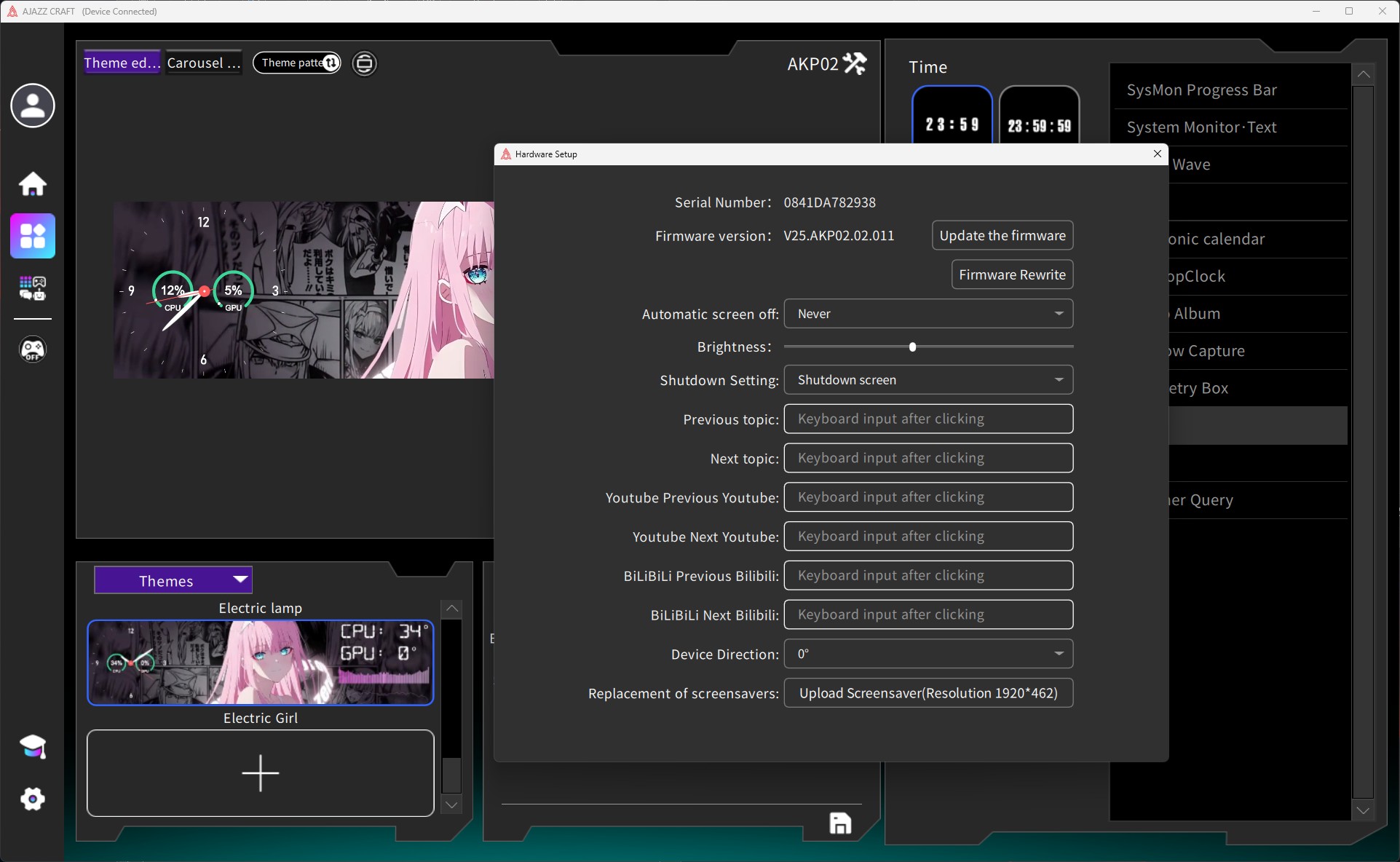Click the AKP02 hardware tools icon
The height and width of the screenshot is (862, 1400).
[x=855, y=64]
